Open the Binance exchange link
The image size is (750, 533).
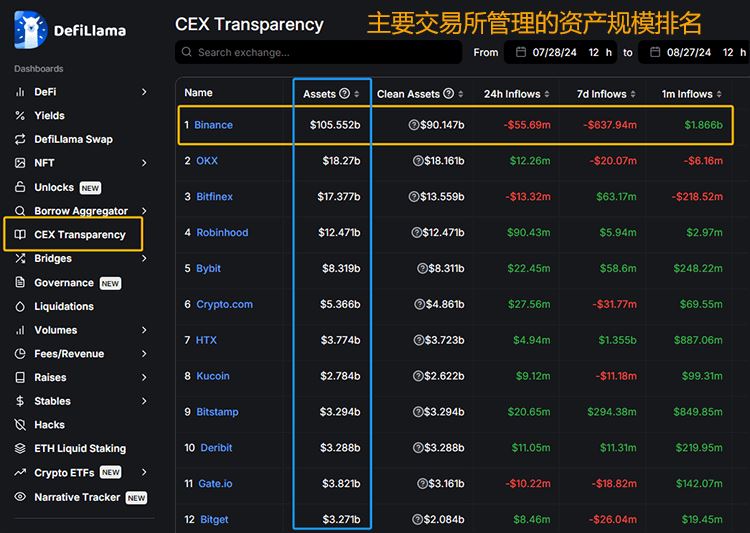[x=213, y=125]
